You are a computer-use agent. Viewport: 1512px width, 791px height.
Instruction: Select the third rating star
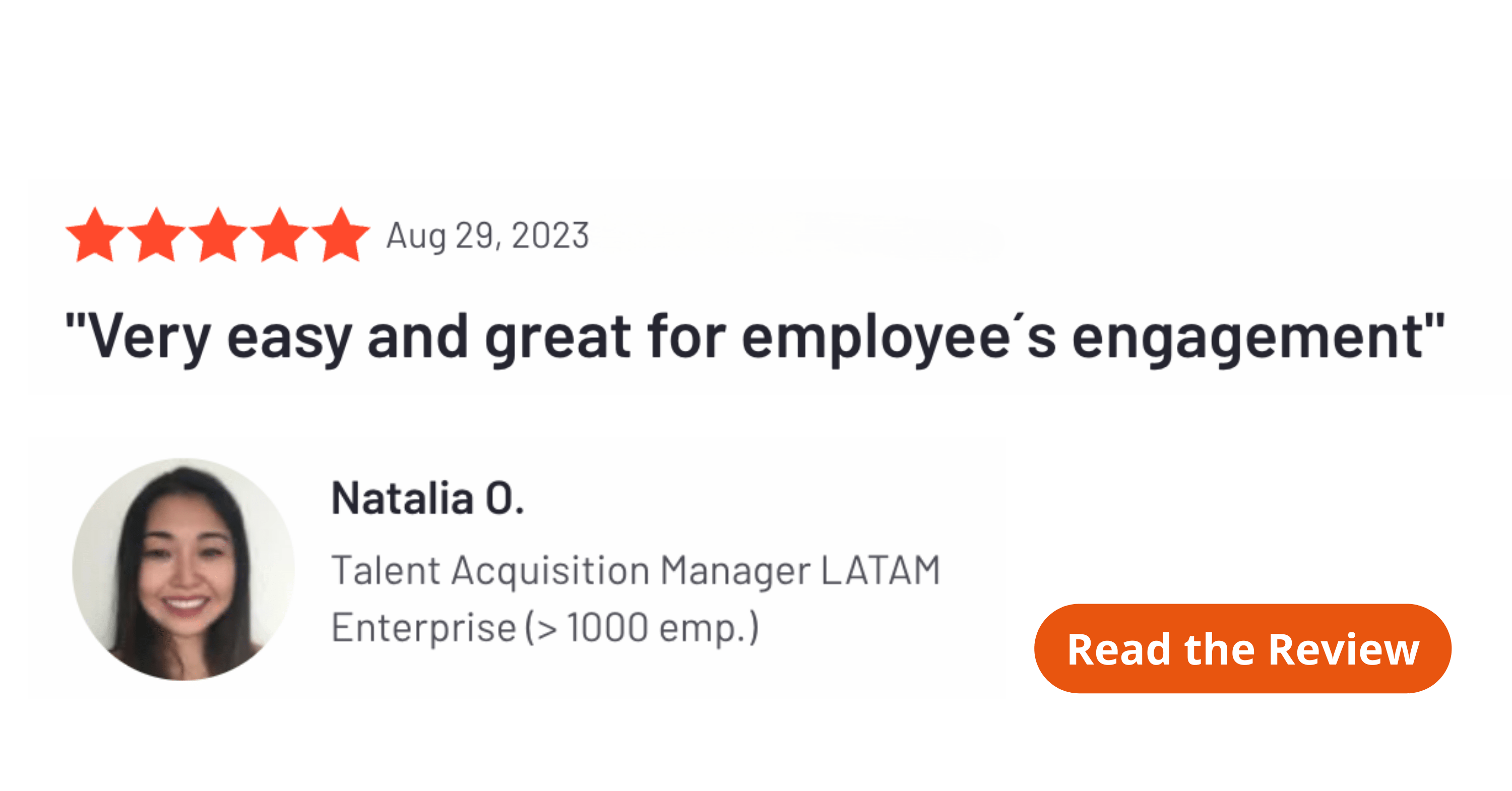click(218, 235)
